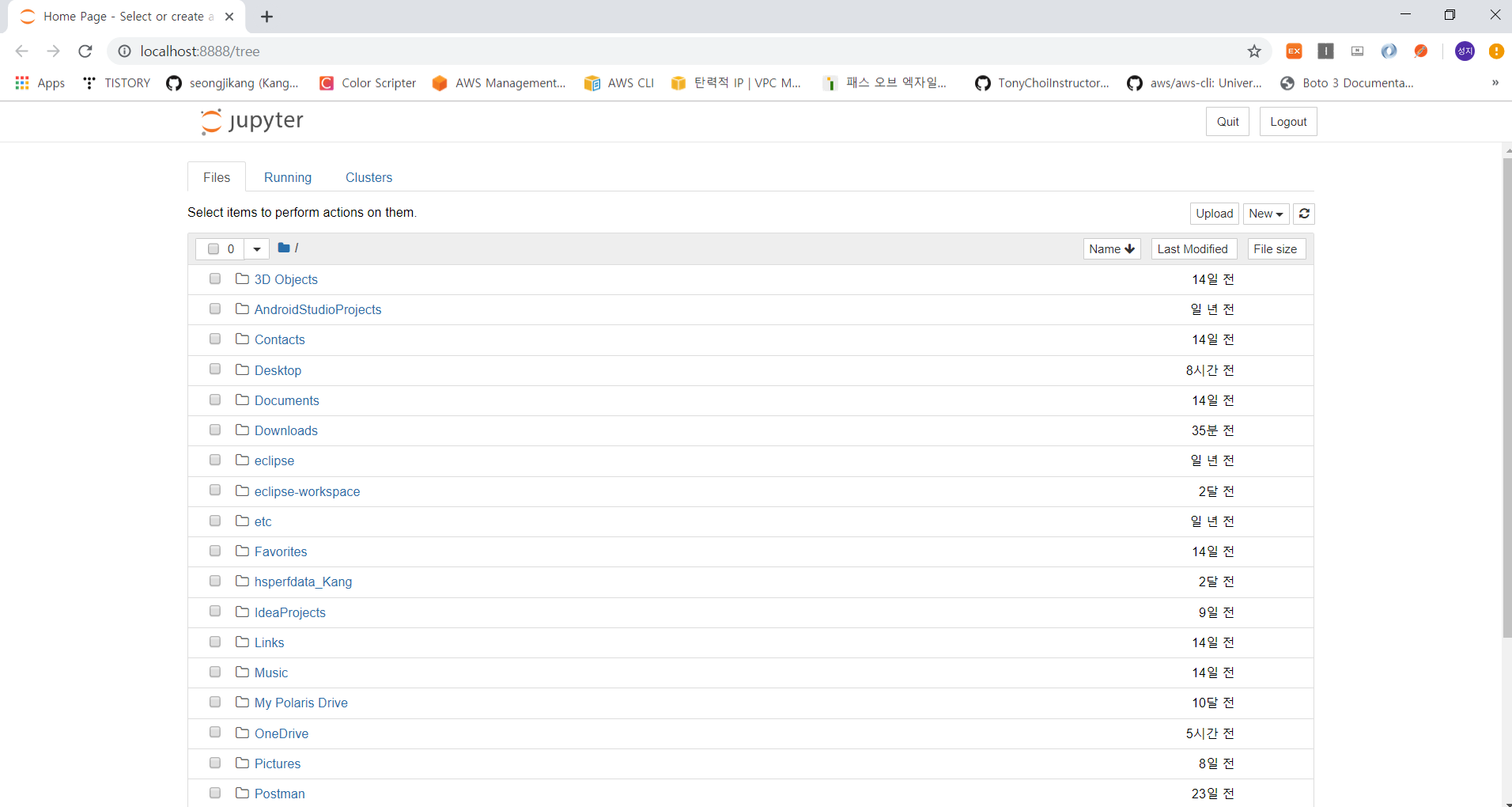Bookmark this page with star icon
Viewport: 1512px width, 807px height.
click(x=1254, y=51)
